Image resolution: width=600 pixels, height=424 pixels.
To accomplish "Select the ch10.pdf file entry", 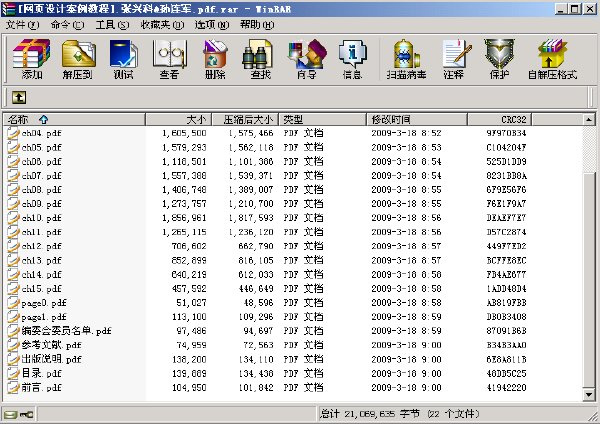I will 41,218.
